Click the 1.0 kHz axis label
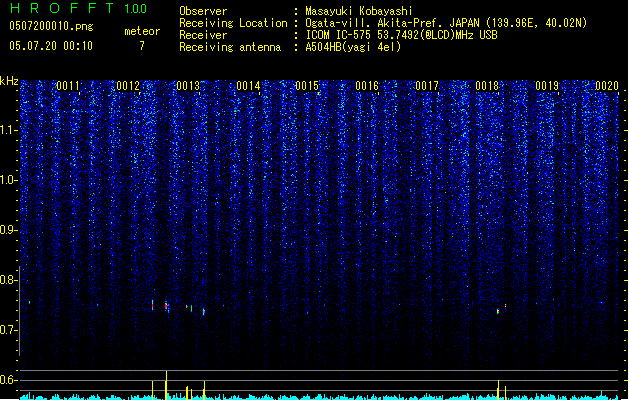Image resolution: width=629 pixels, height=400 pixels. click(8, 180)
